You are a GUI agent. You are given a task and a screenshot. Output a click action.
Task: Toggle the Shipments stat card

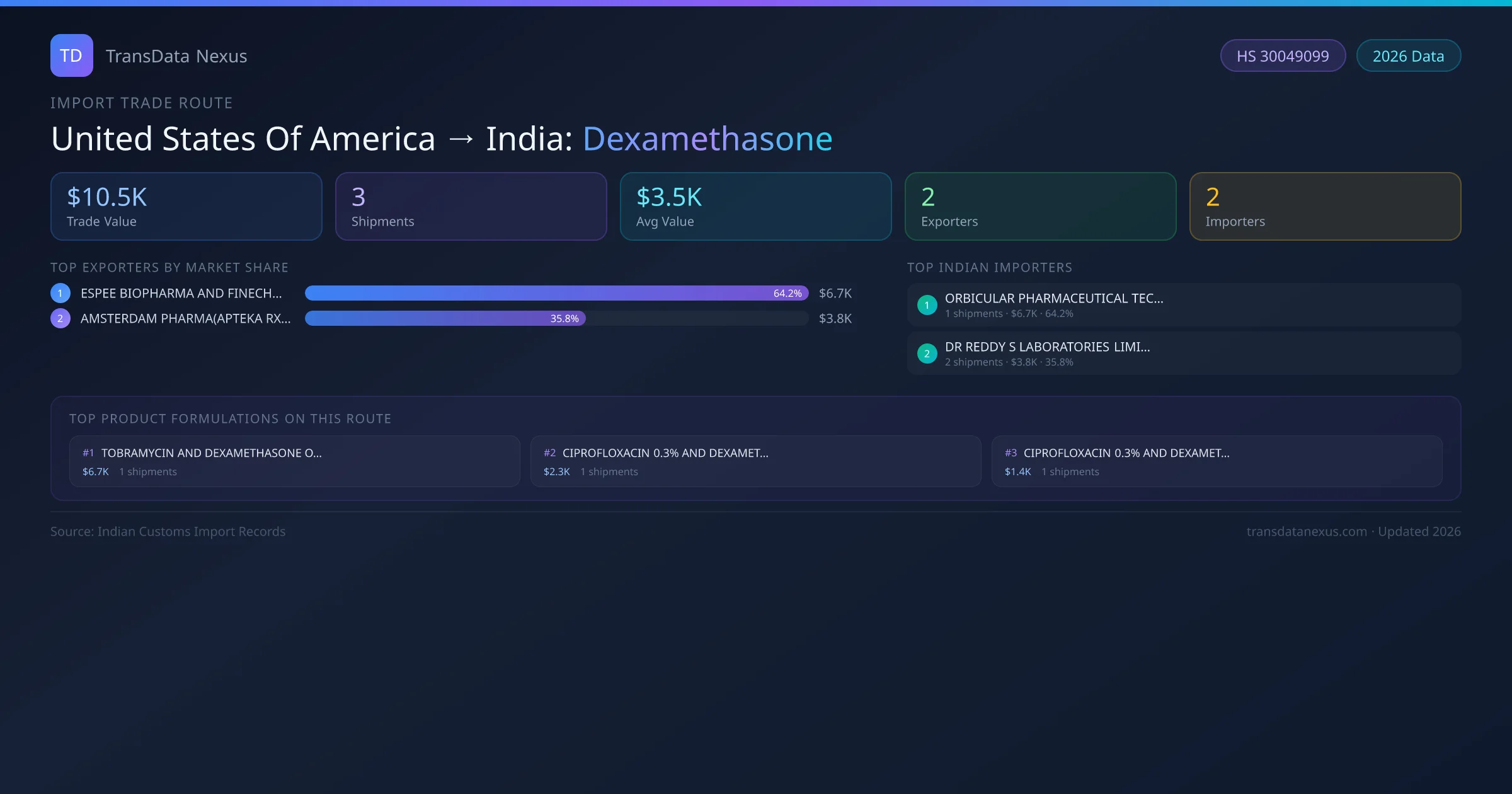[471, 206]
